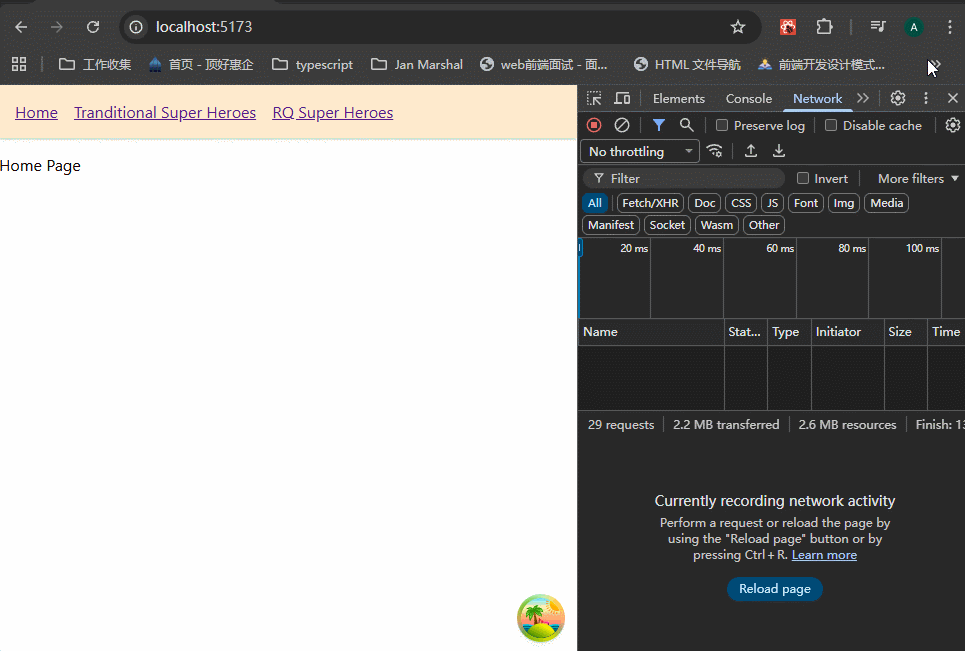965x651 pixels.
Task: Check the Invert filter checkbox
Action: click(x=803, y=179)
